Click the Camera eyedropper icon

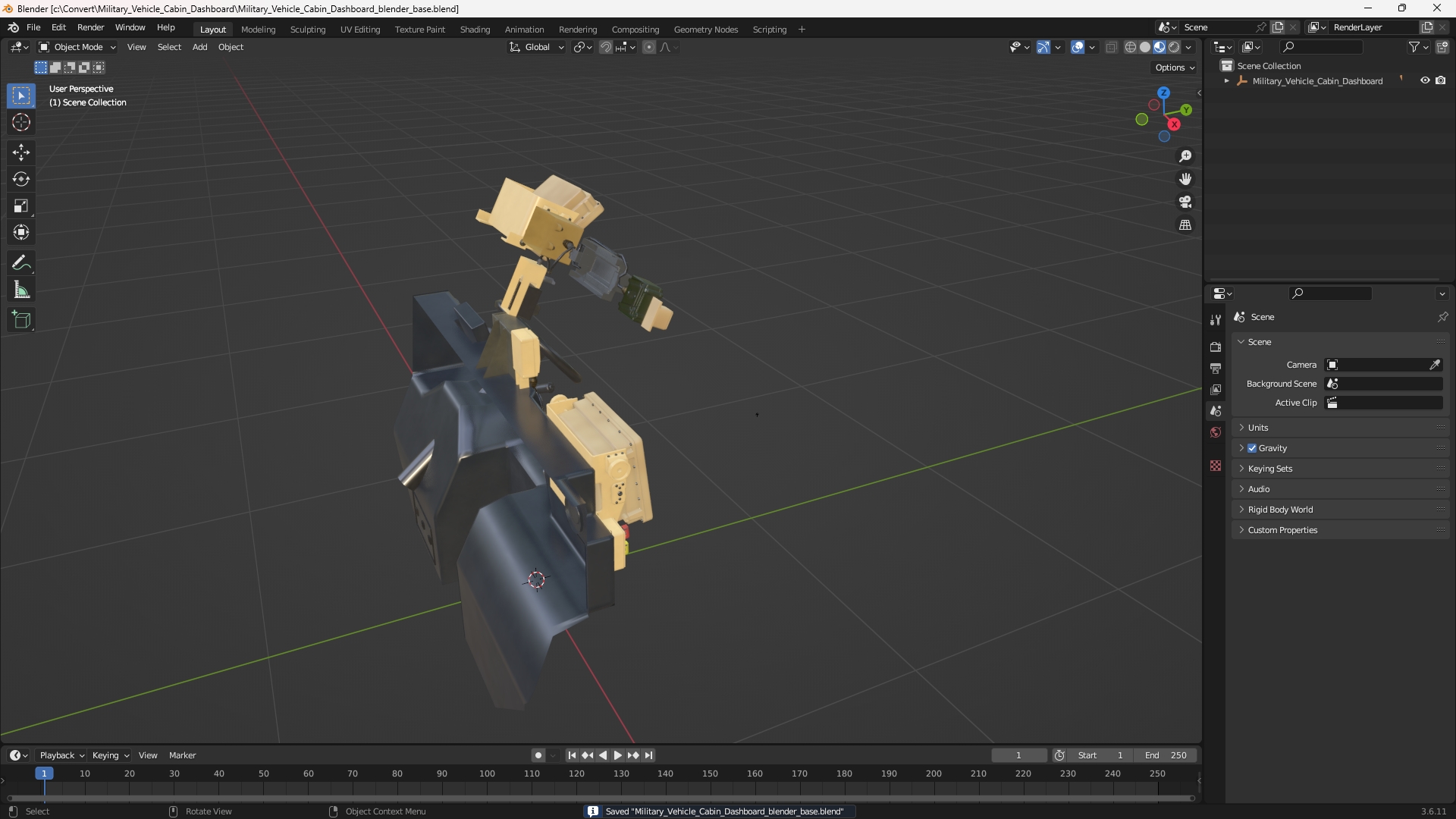point(1435,365)
